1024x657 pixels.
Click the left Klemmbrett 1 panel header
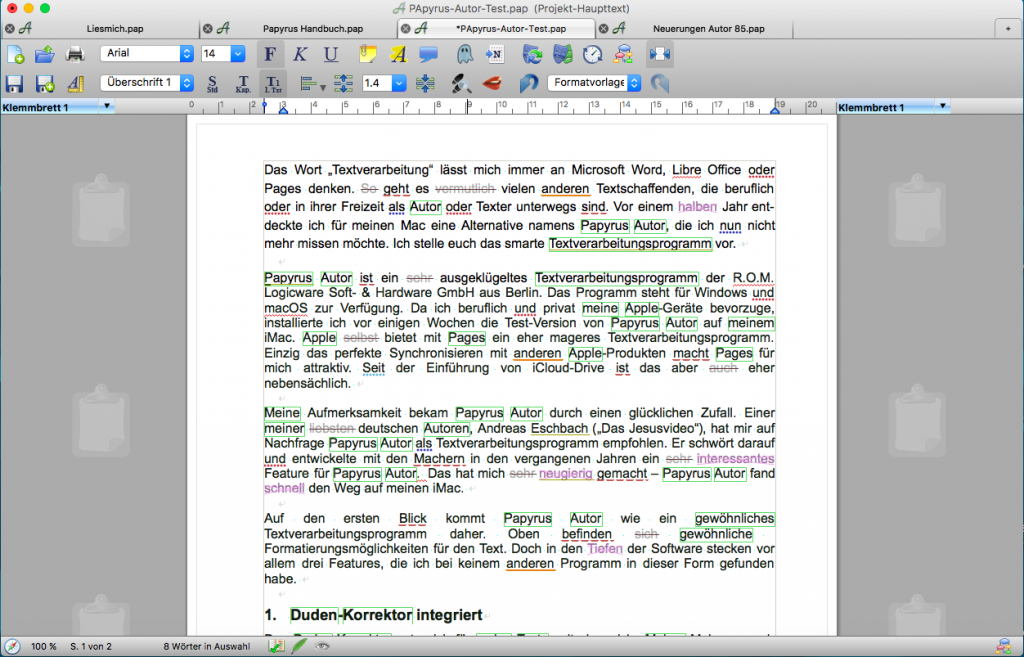click(x=90, y=107)
